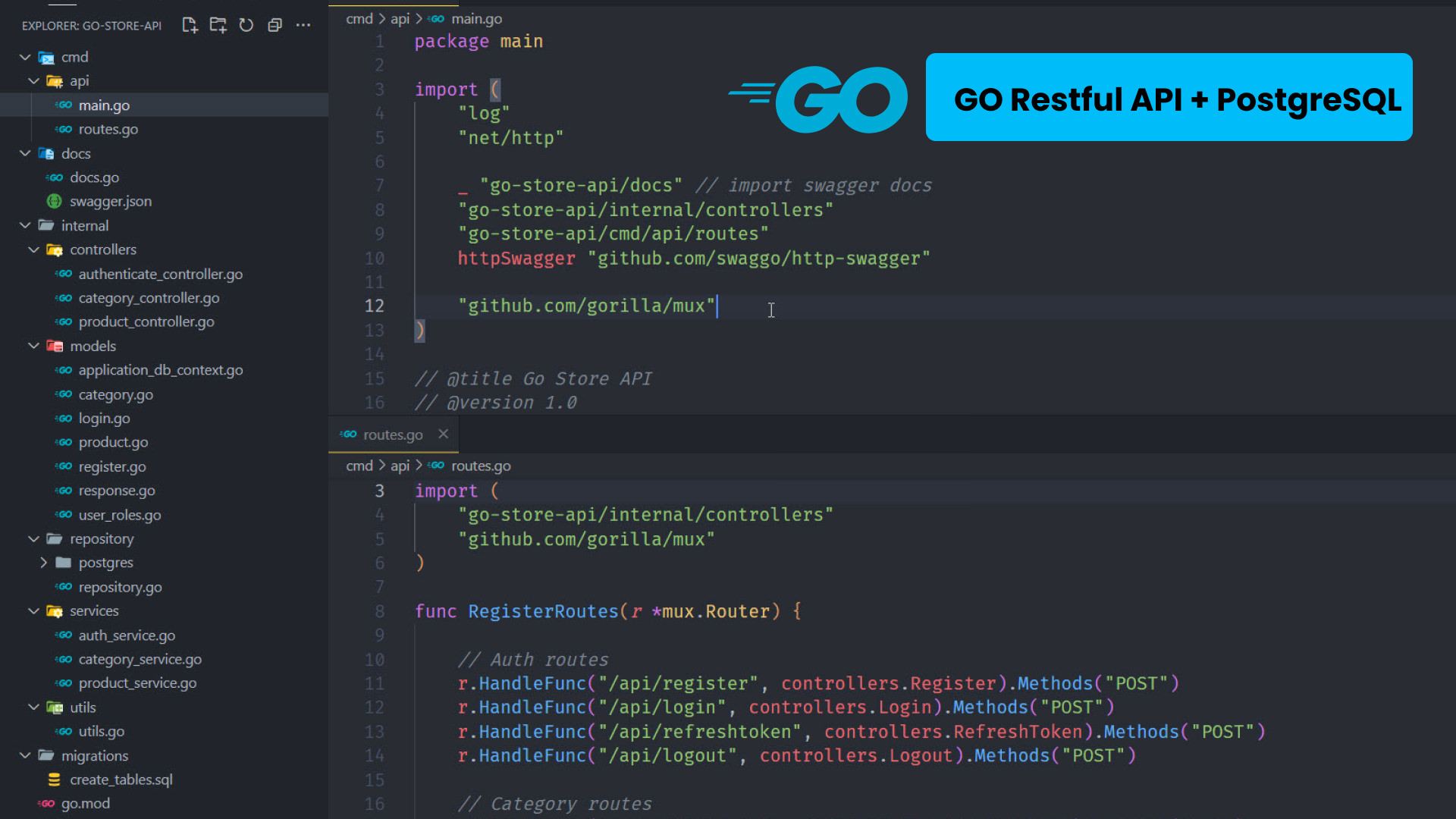Click the New File icon in Explorer header
Image resolution: width=1456 pixels, height=819 pixels.
tap(190, 25)
